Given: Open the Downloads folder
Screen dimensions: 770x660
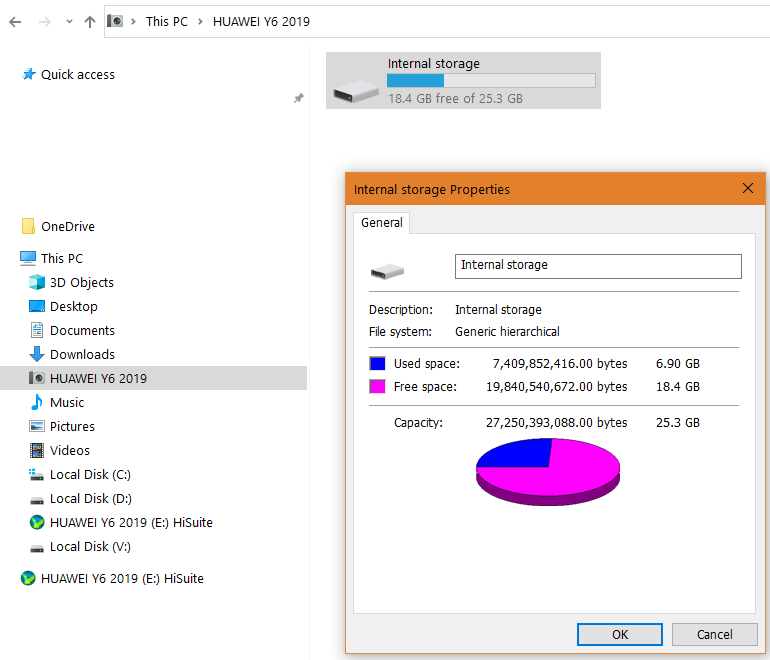Looking at the screenshot, I should (x=82, y=355).
